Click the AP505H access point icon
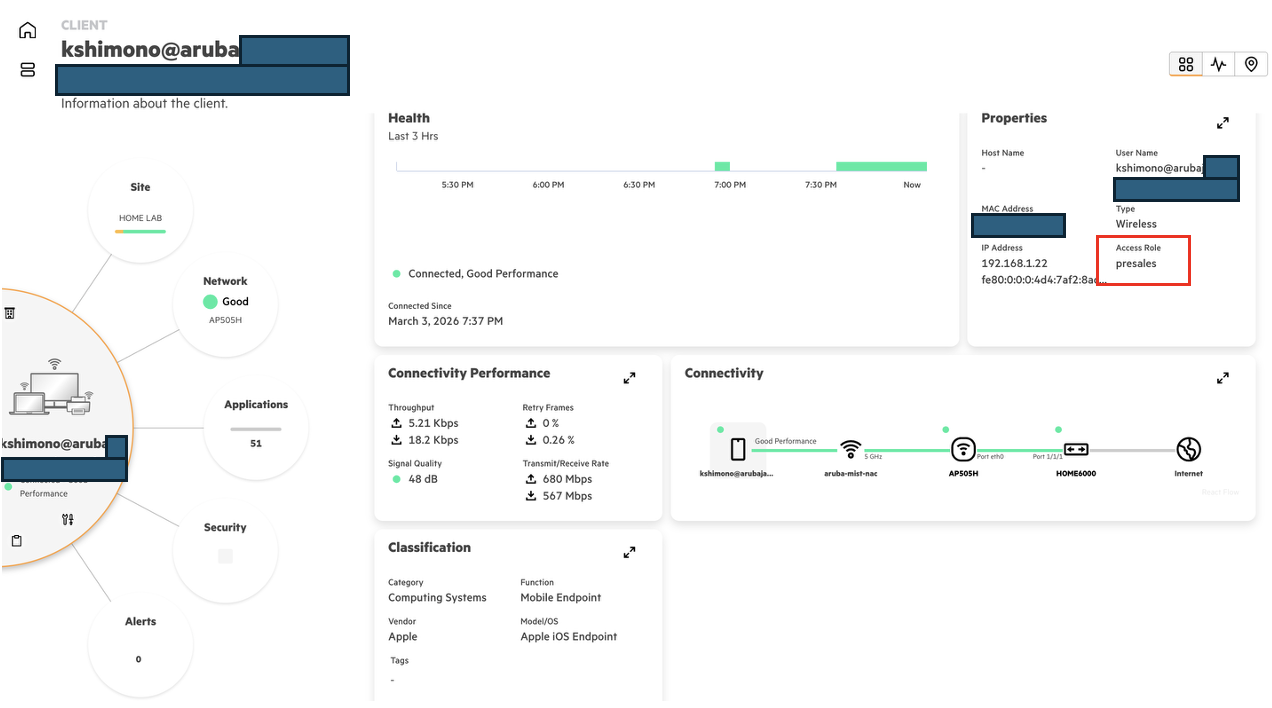Screen dimensions: 1272x708 pyautogui.click(x=963, y=449)
